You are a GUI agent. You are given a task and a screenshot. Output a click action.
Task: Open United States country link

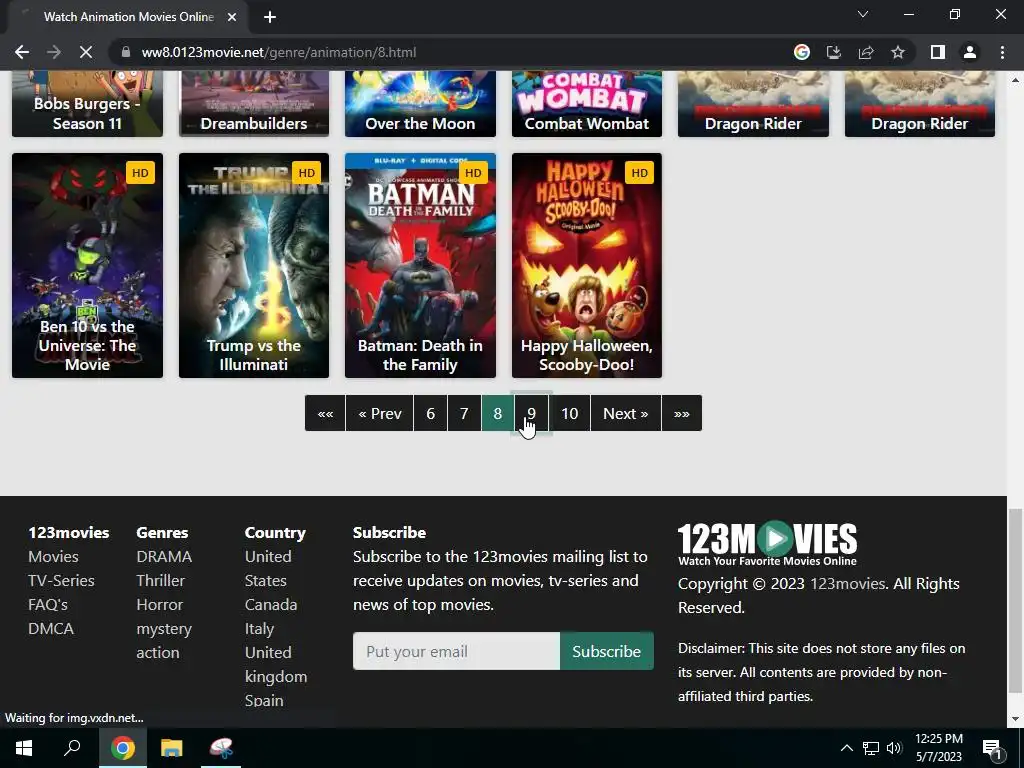pos(268,568)
